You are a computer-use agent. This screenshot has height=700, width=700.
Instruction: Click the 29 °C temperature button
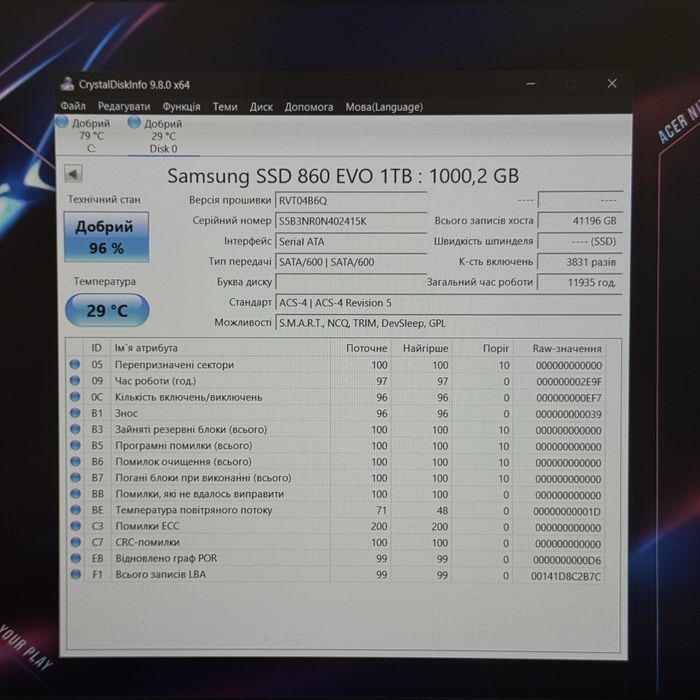(x=107, y=310)
